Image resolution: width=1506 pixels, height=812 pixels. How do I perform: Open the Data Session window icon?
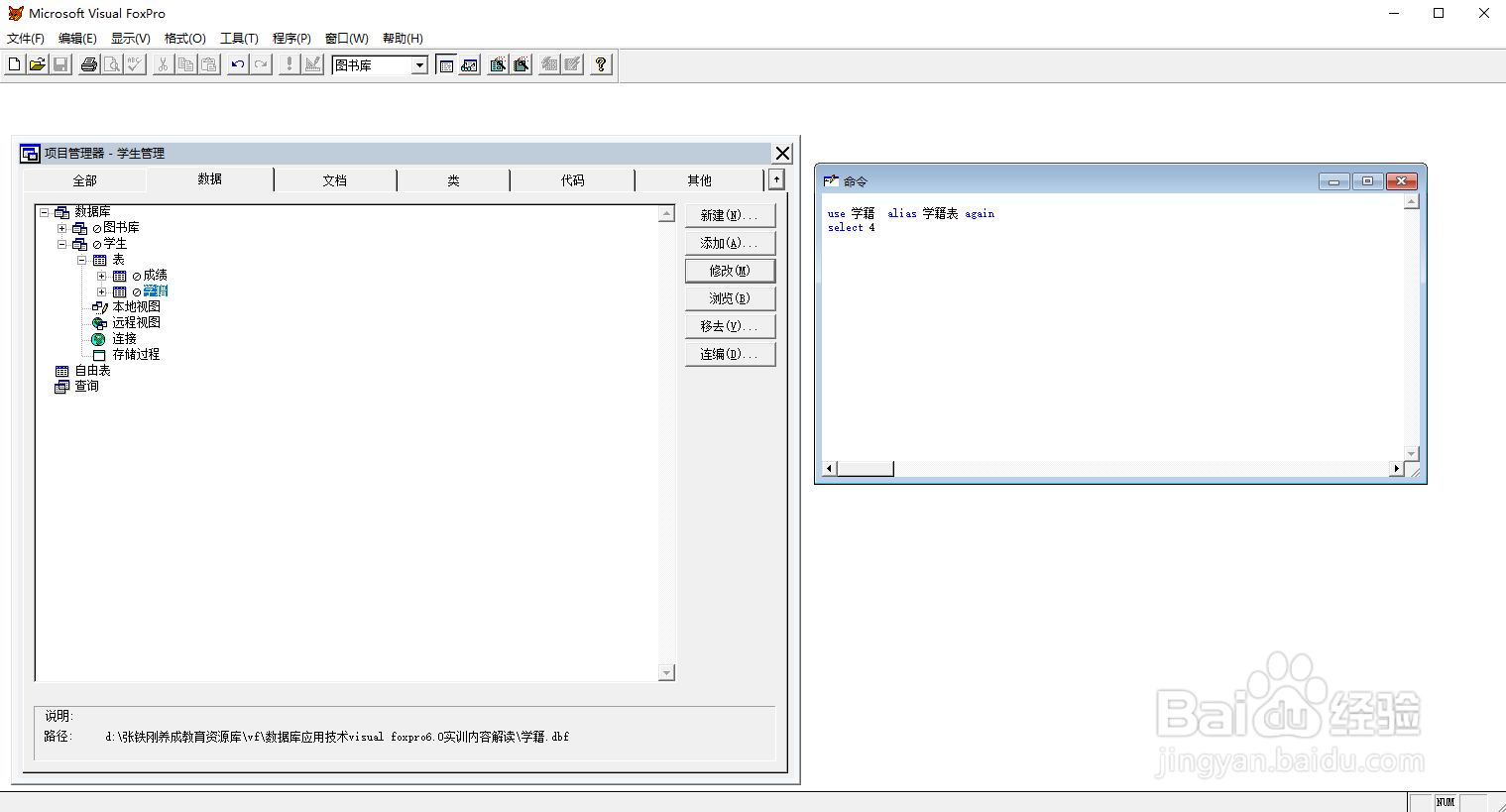469,64
